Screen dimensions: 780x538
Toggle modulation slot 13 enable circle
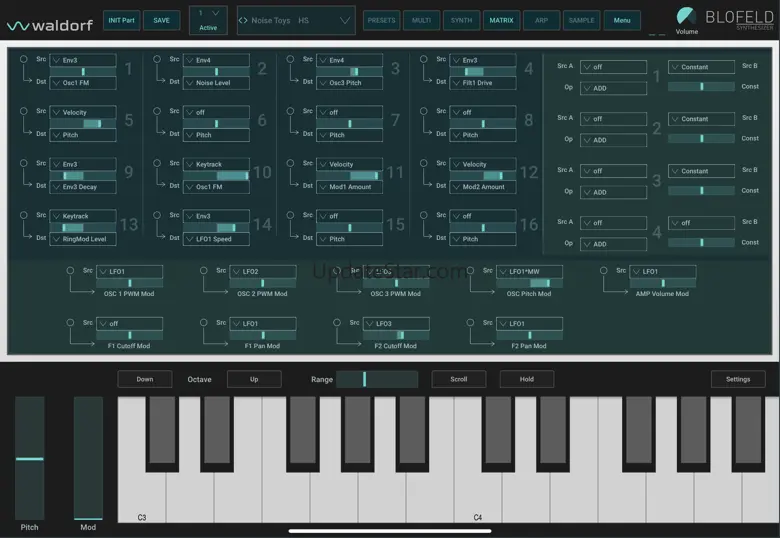(x=23, y=215)
